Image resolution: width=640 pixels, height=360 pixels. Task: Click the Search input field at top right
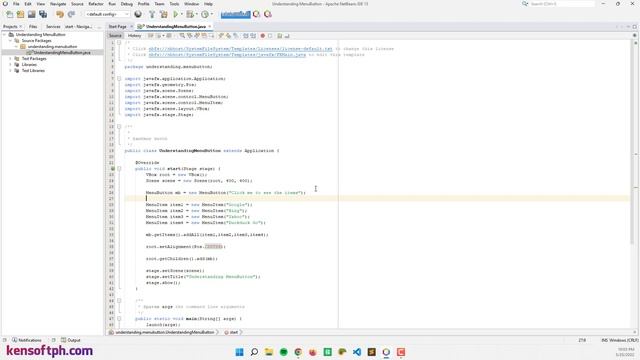562,4
